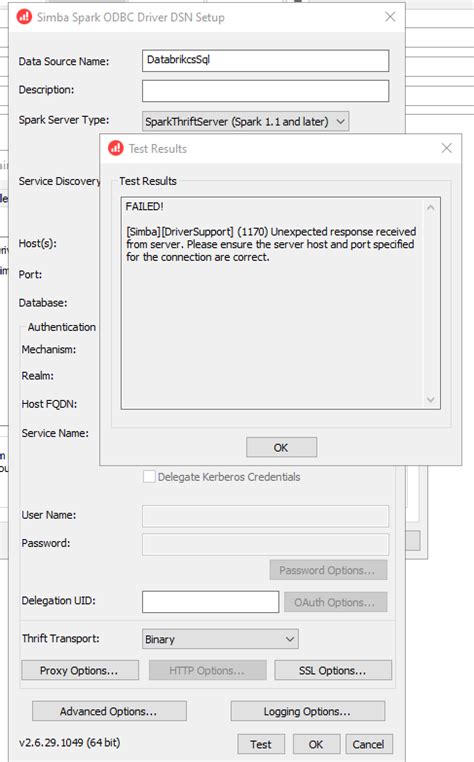
Task: Click the Mechanism: label
Action: click(x=49, y=349)
